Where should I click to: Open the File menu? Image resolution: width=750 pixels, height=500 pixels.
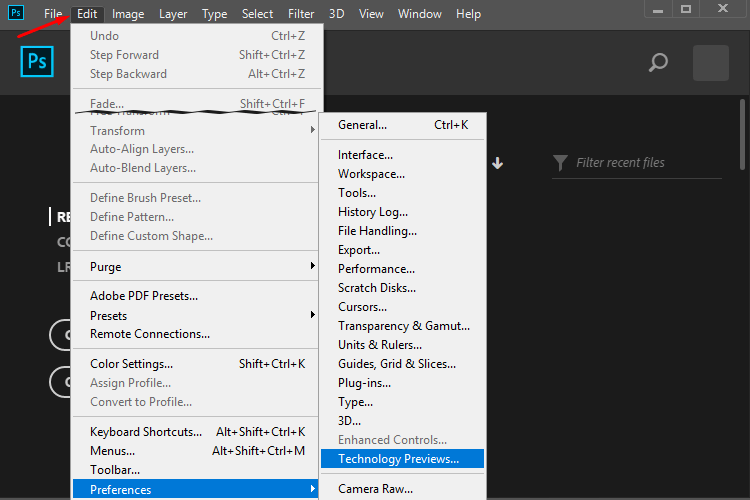click(53, 14)
